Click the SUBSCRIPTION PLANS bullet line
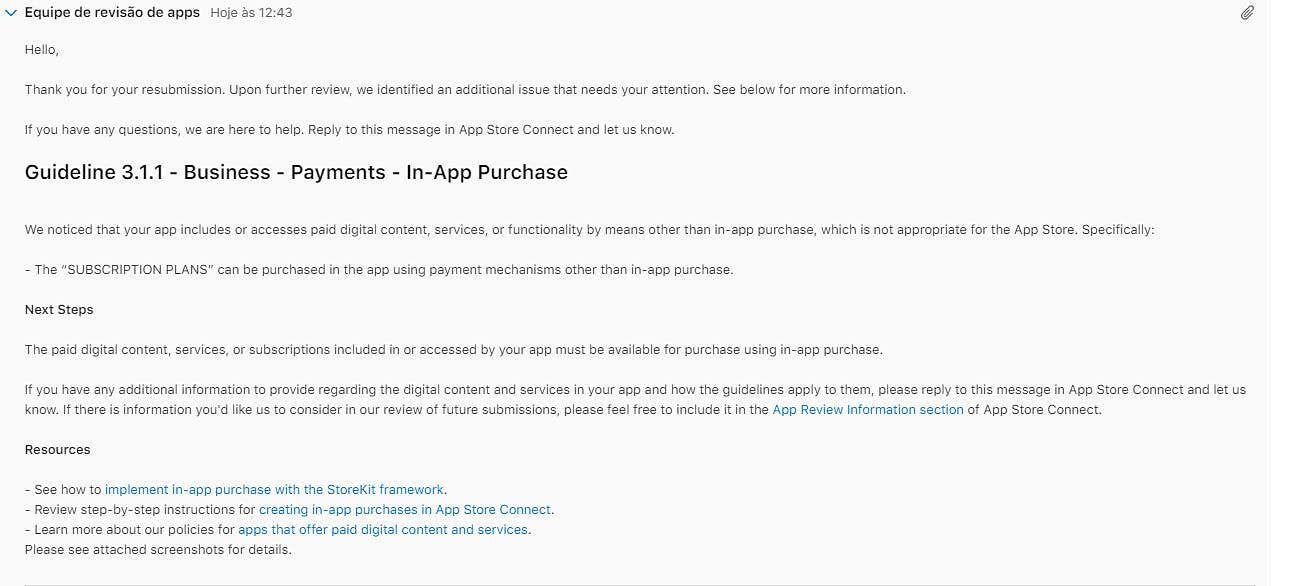This screenshot has width=1291, height=586. point(379,269)
